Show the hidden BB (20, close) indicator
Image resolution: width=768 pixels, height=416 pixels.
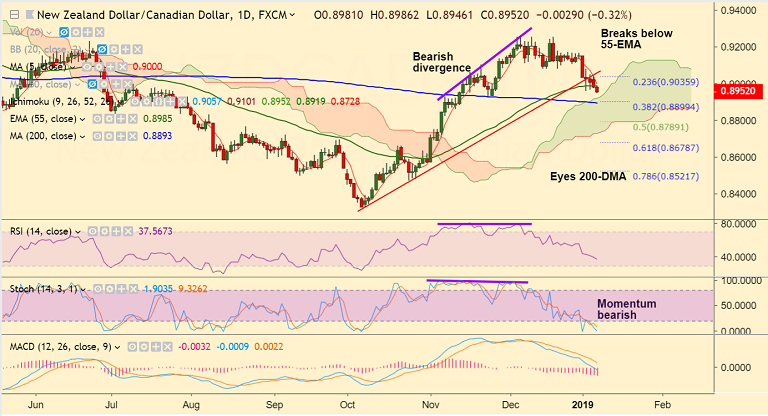[102, 49]
